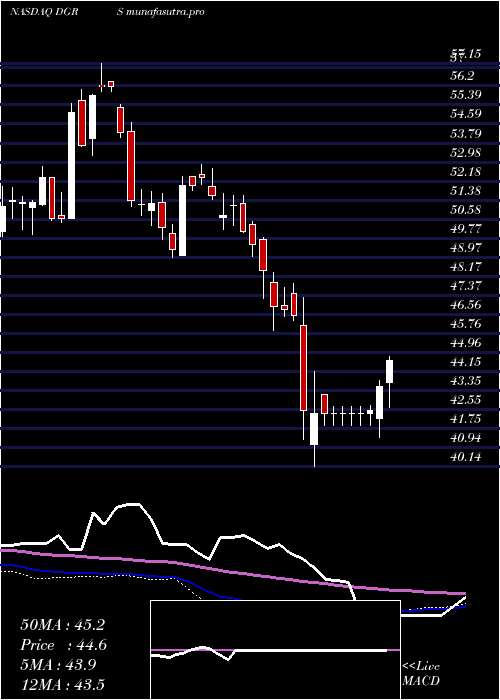Click the 53.79 price axis label

tap(466, 133)
